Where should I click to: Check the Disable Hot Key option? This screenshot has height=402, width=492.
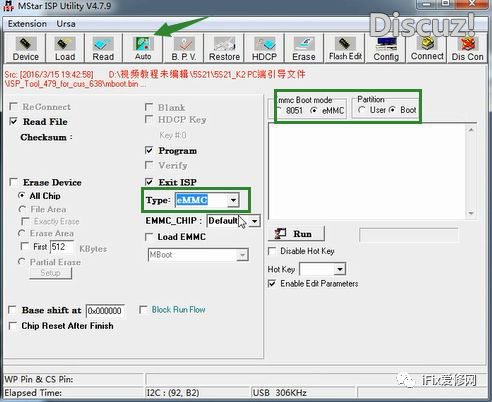click(x=272, y=251)
